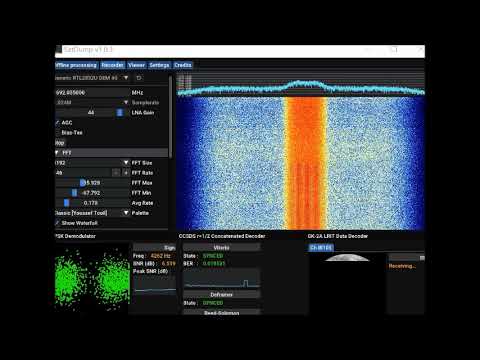Viewport: 480px width, 360px height.
Task: Click the Peak SNR (dB) label
Action: (150, 271)
